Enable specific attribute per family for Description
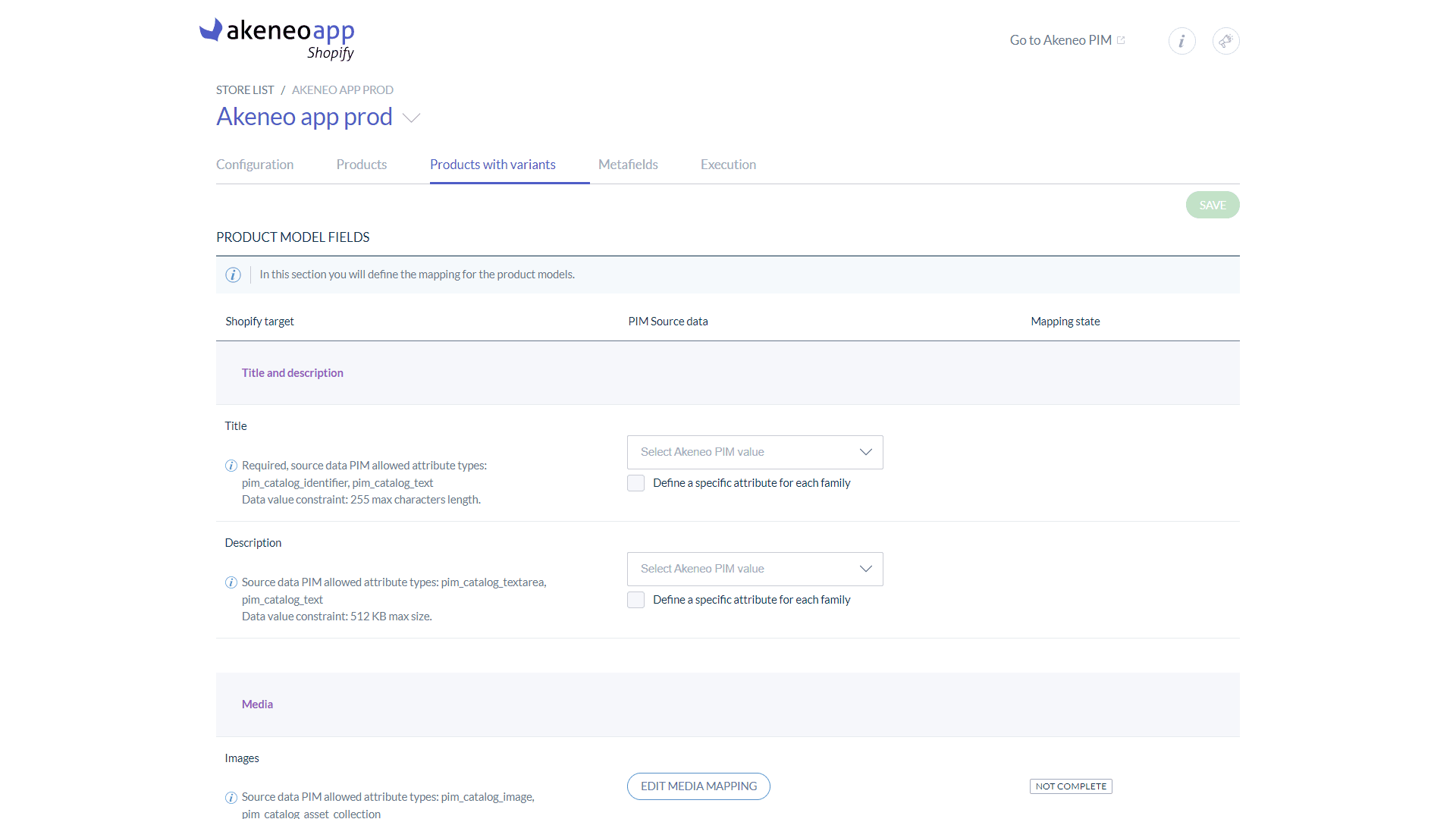Screen dimensions: 1456x819 pos(635,600)
